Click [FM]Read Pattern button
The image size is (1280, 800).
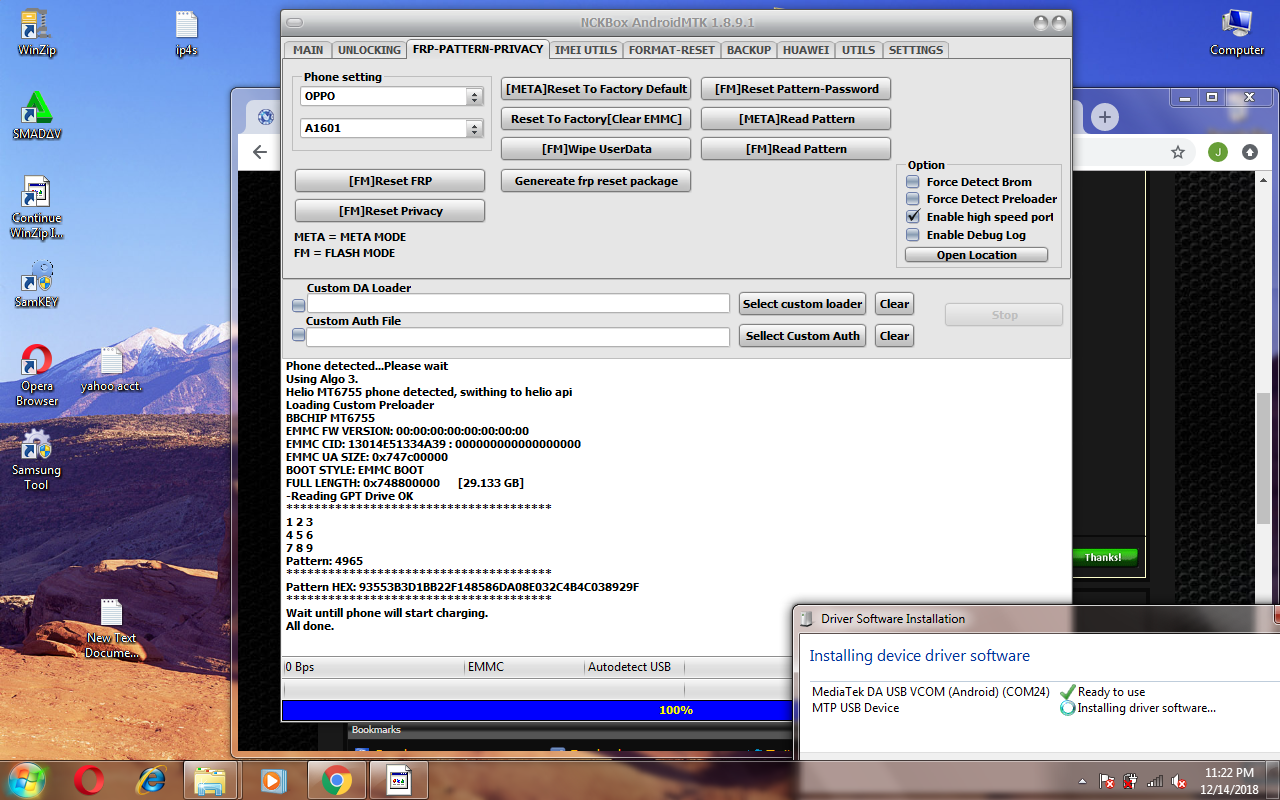(x=796, y=149)
